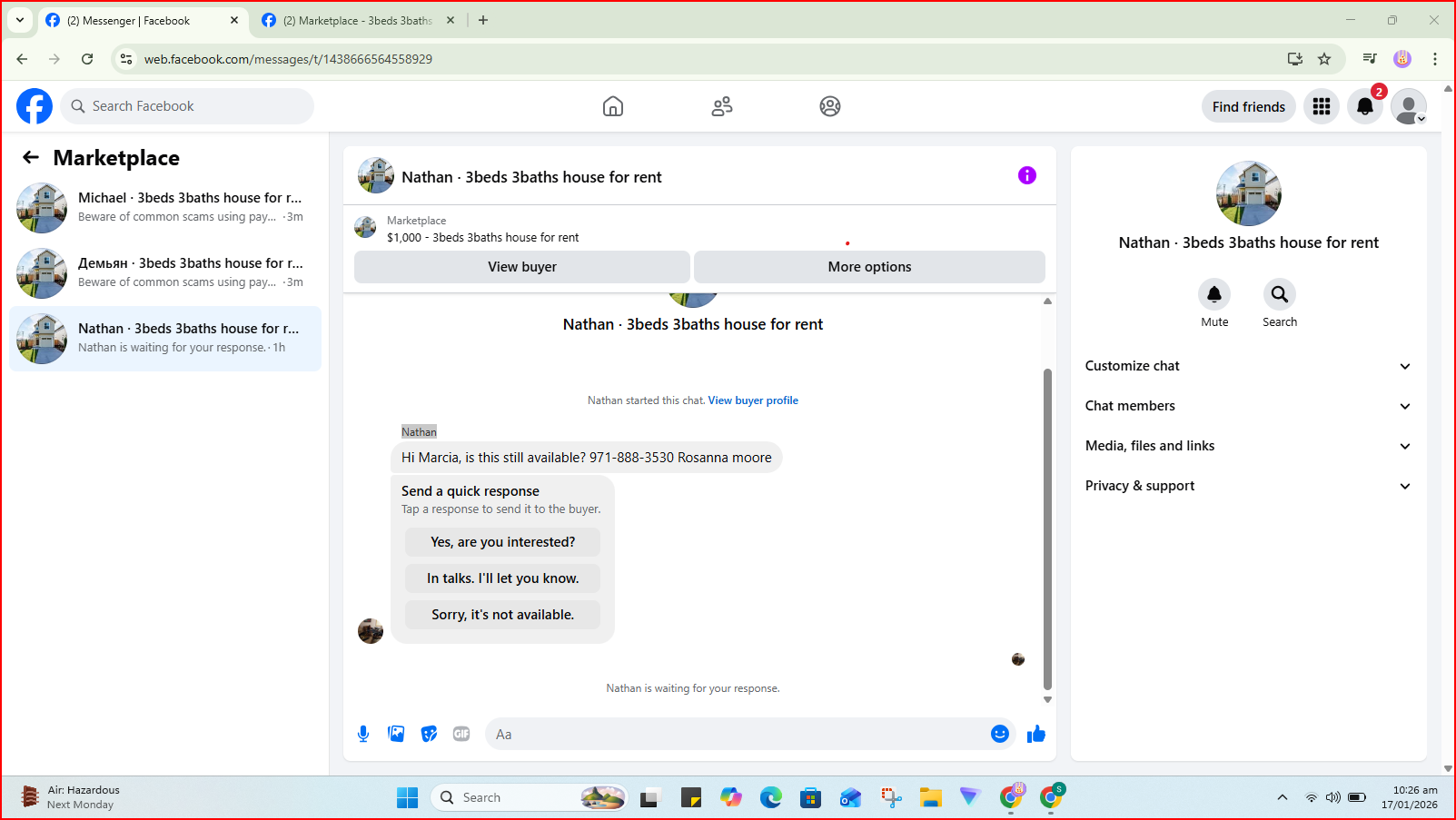Viewport: 1456px width, 820px height.
Task: Expand Chat members section
Action: point(1249,406)
